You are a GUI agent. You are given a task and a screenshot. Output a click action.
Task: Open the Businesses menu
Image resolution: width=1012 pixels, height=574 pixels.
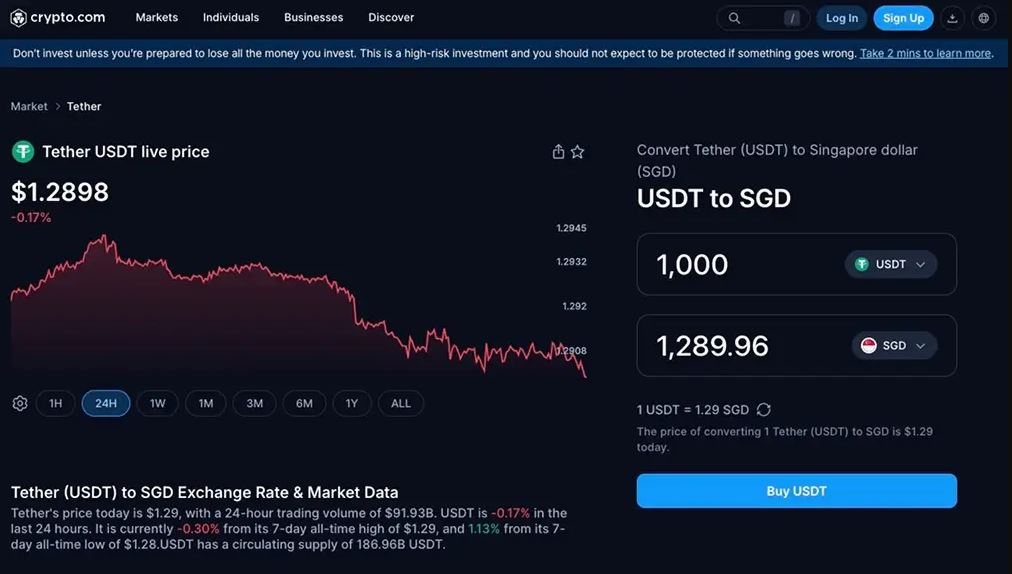pos(314,17)
